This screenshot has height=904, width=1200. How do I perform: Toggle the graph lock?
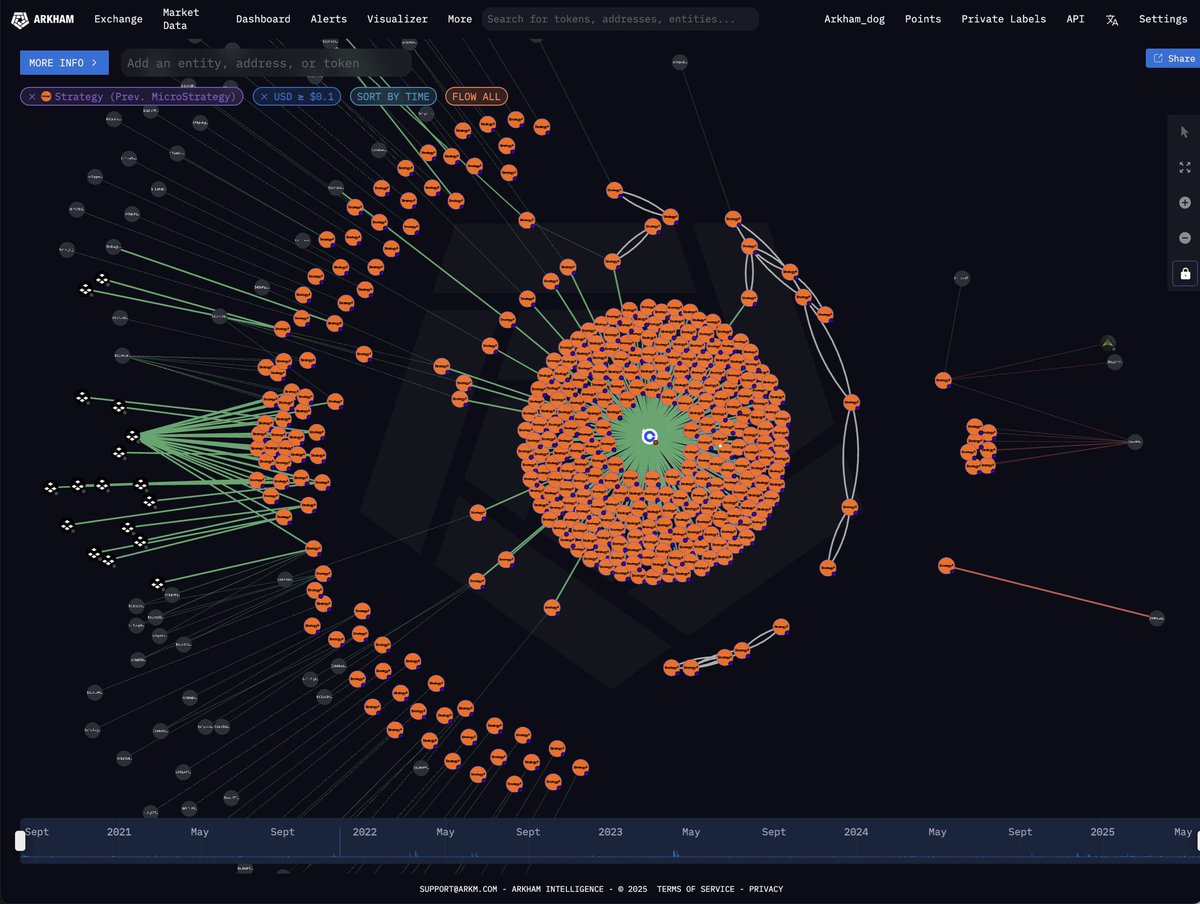pyautogui.click(x=1184, y=273)
